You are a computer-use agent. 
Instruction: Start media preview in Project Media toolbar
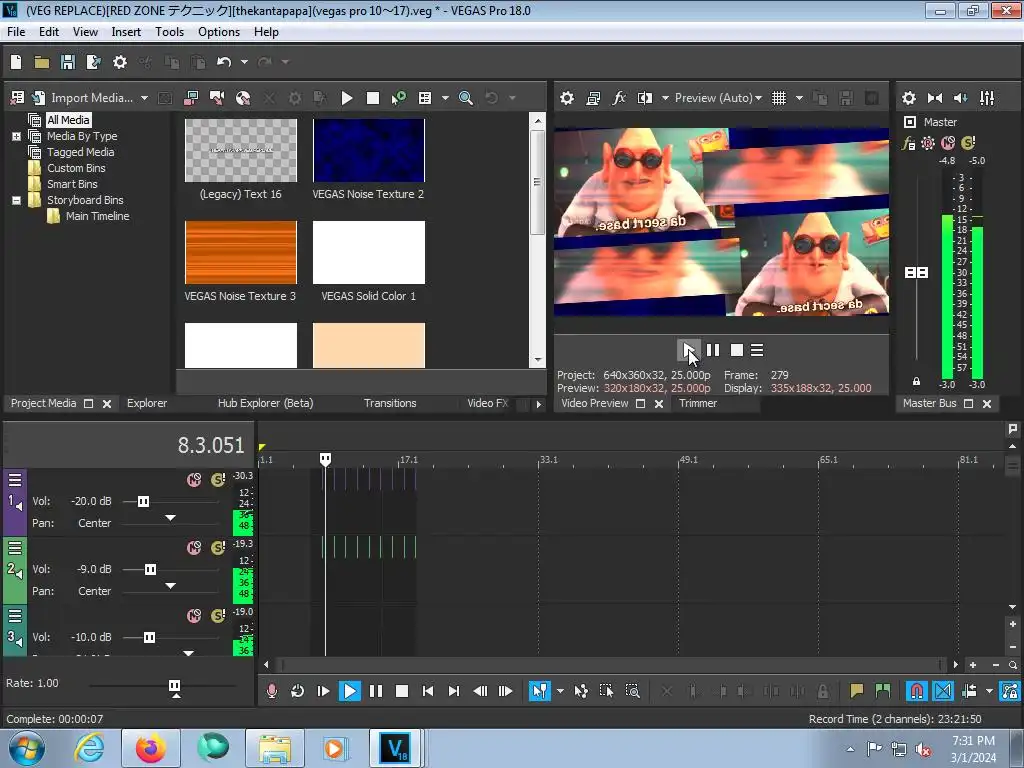[347, 98]
